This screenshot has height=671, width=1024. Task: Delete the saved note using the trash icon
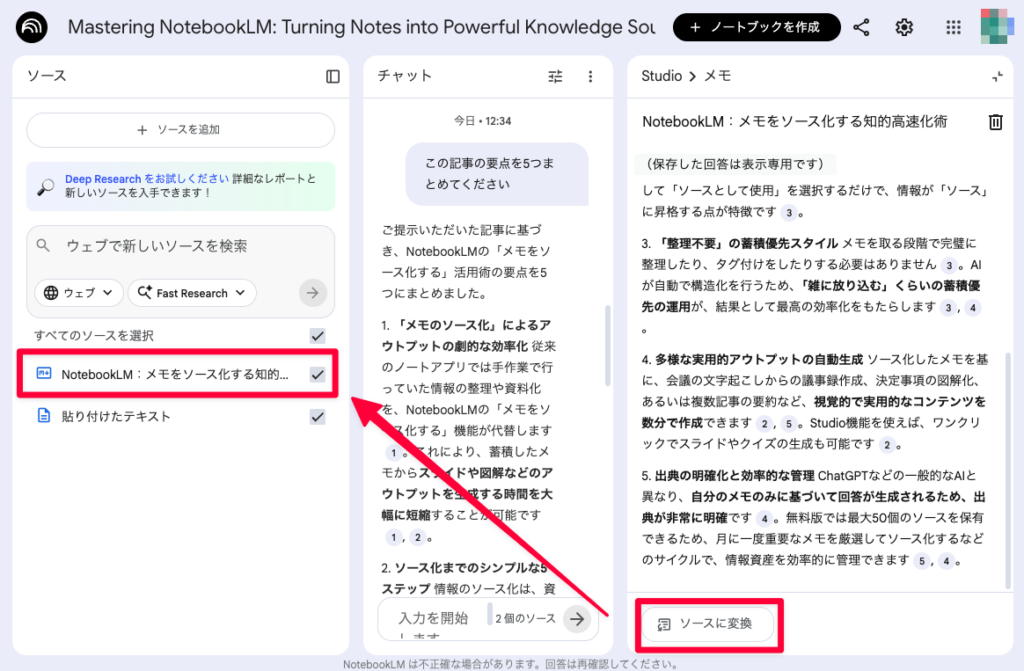click(995, 120)
